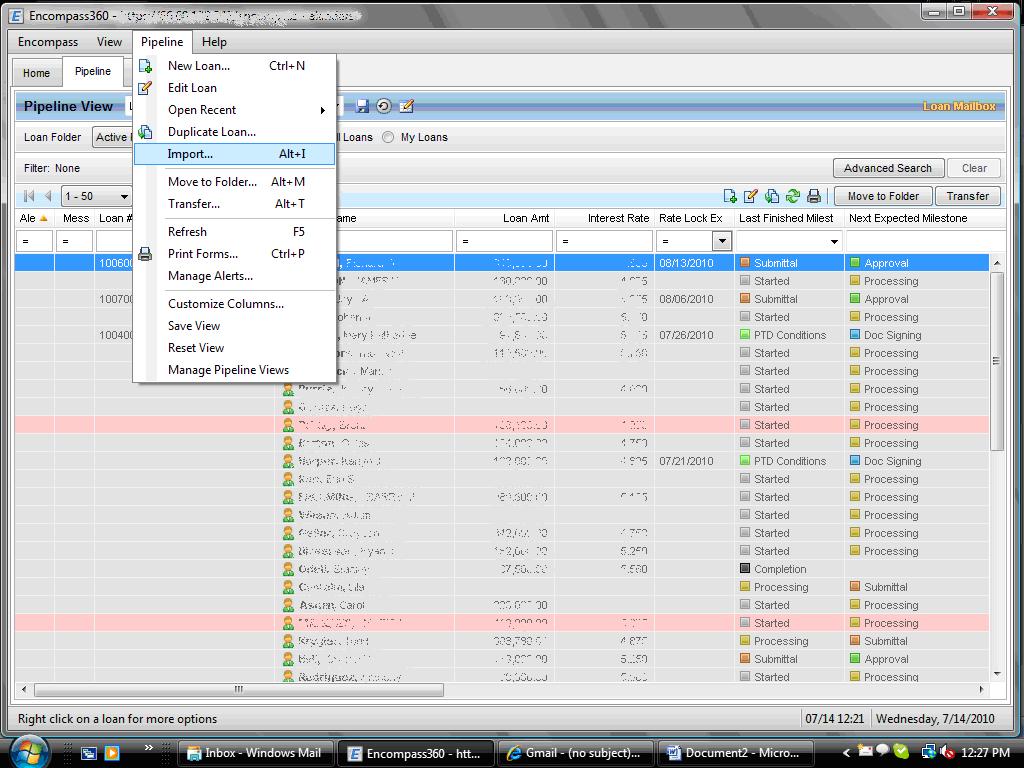Choose Manage Alerts... menu entry

tap(234, 276)
